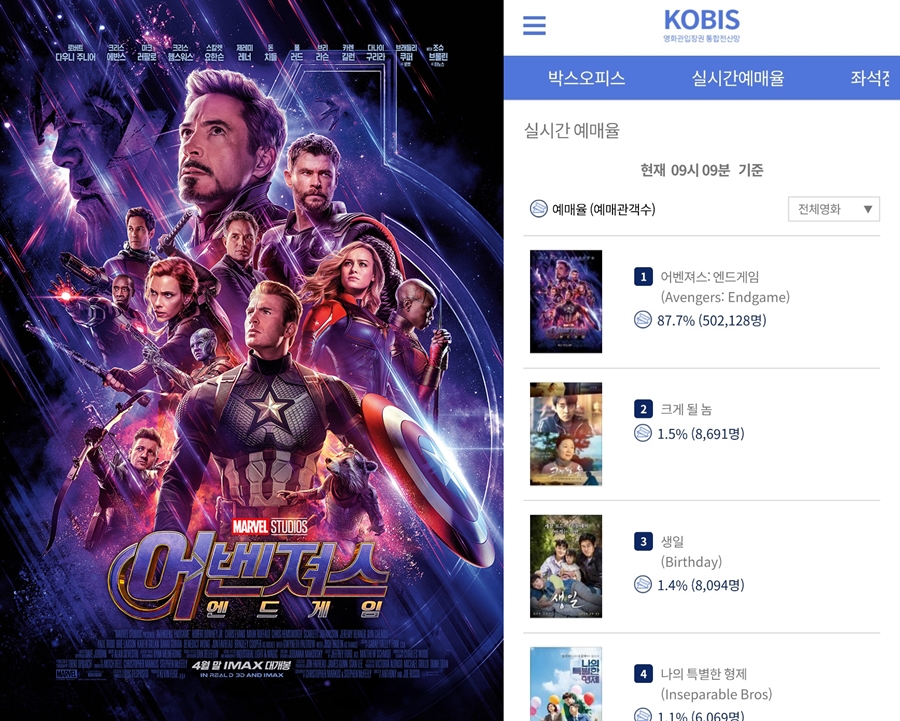
Task: Open the 전체영화 dropdown
Action: coord(833,209)
